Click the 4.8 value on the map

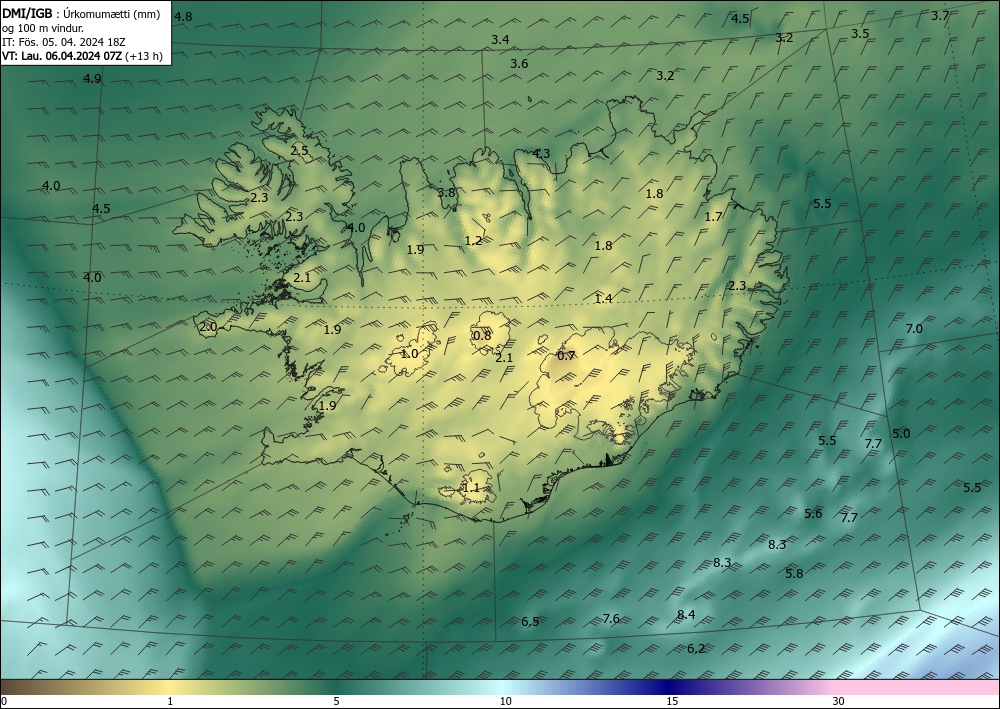[183, 17]
